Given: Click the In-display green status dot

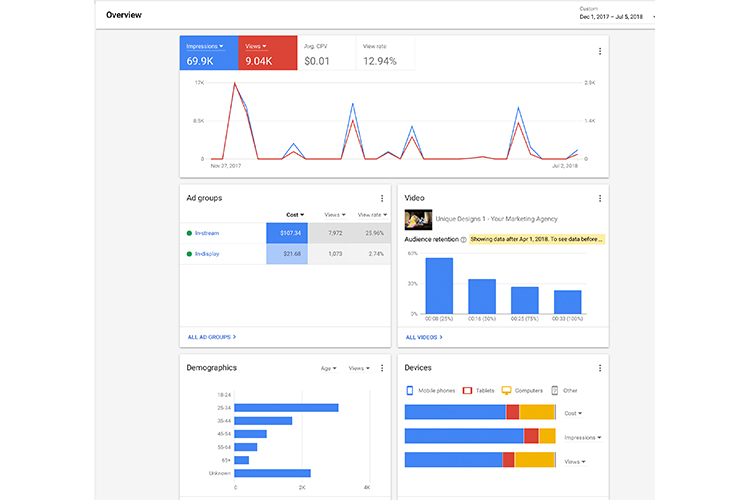Looking at the screenshot, I should (189, 254).
